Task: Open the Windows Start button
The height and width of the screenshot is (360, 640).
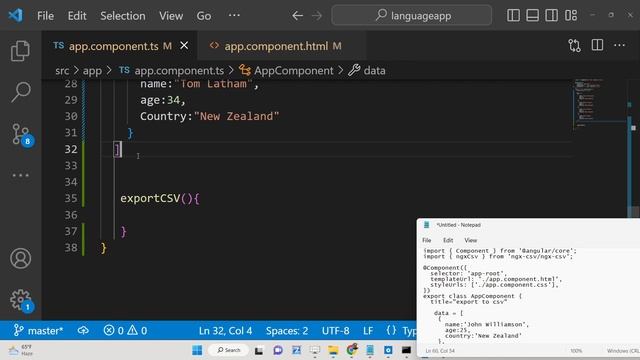Action: click(x=197, y=350)
